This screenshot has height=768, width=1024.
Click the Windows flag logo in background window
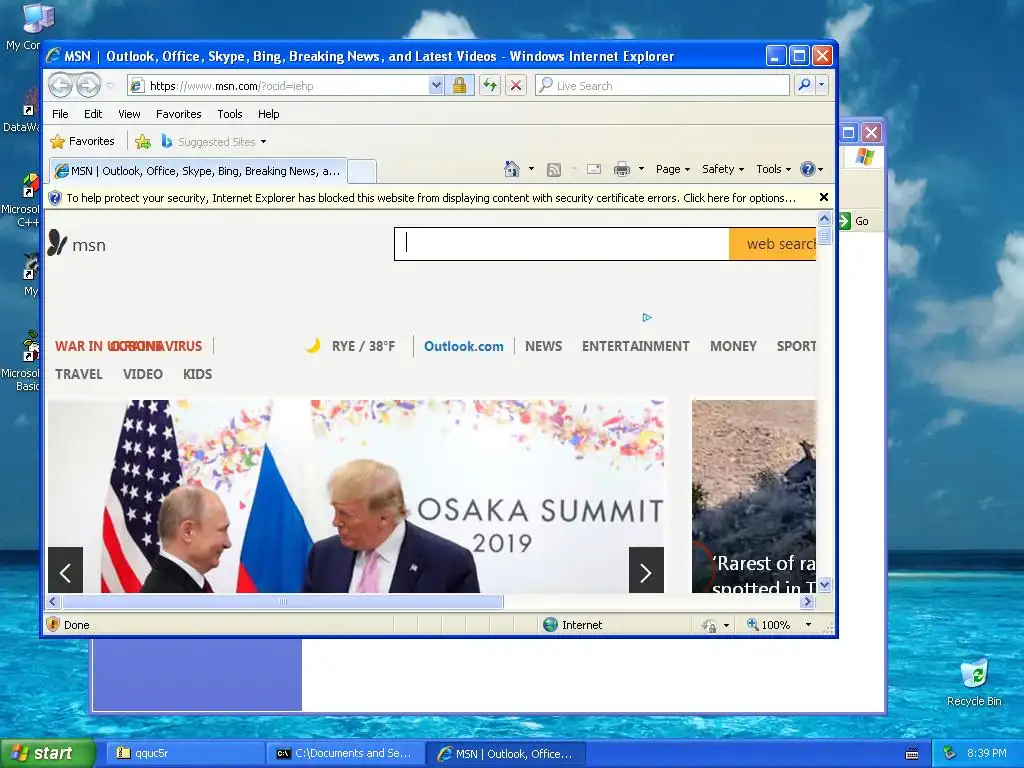point(864,157)
